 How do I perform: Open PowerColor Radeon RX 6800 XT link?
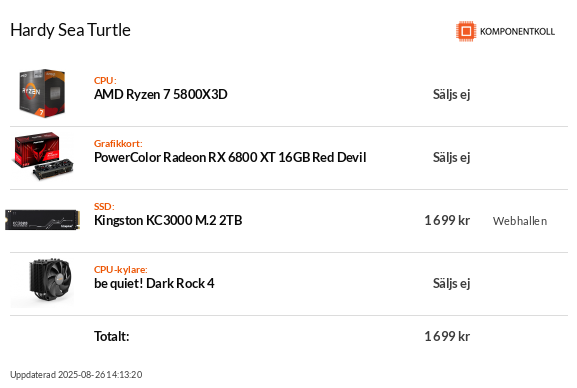[x=230, y=158]
